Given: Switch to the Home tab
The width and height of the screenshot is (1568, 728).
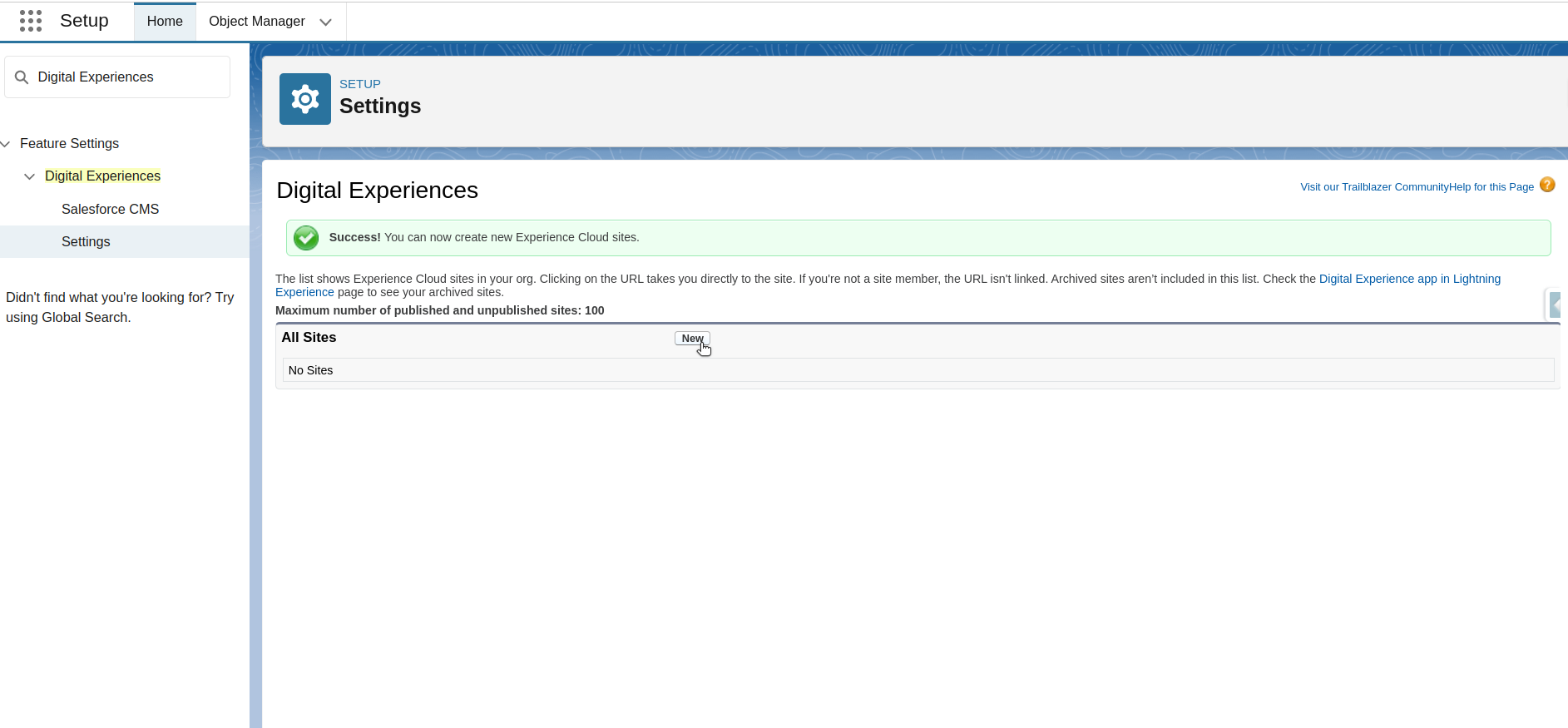Looking at the screenshot, I should tap(165, 22).
